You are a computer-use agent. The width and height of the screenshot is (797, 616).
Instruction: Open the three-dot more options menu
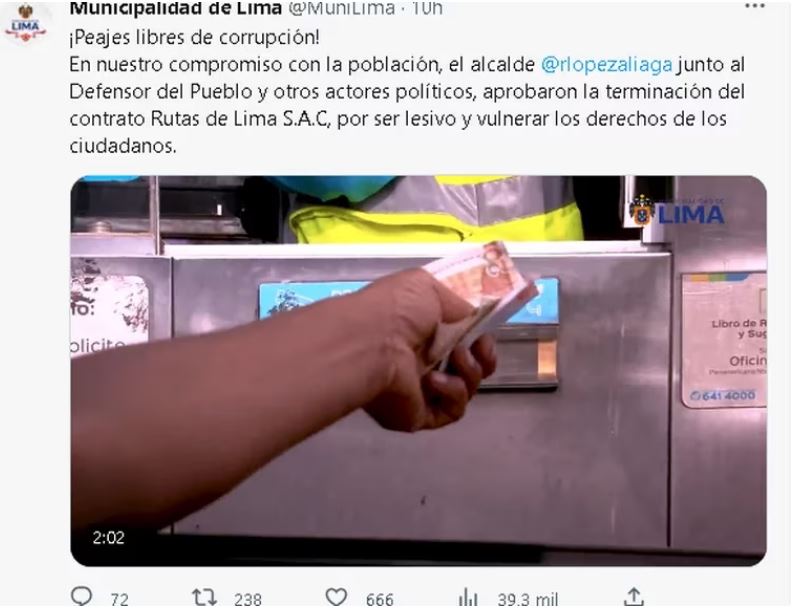755,6
